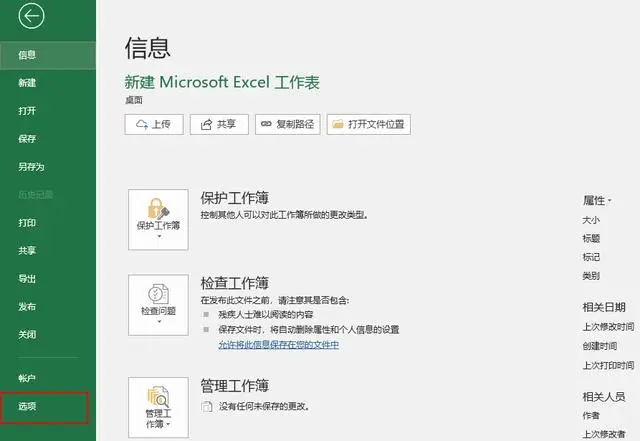Click the back arrow circle icon

coord(31,16)
